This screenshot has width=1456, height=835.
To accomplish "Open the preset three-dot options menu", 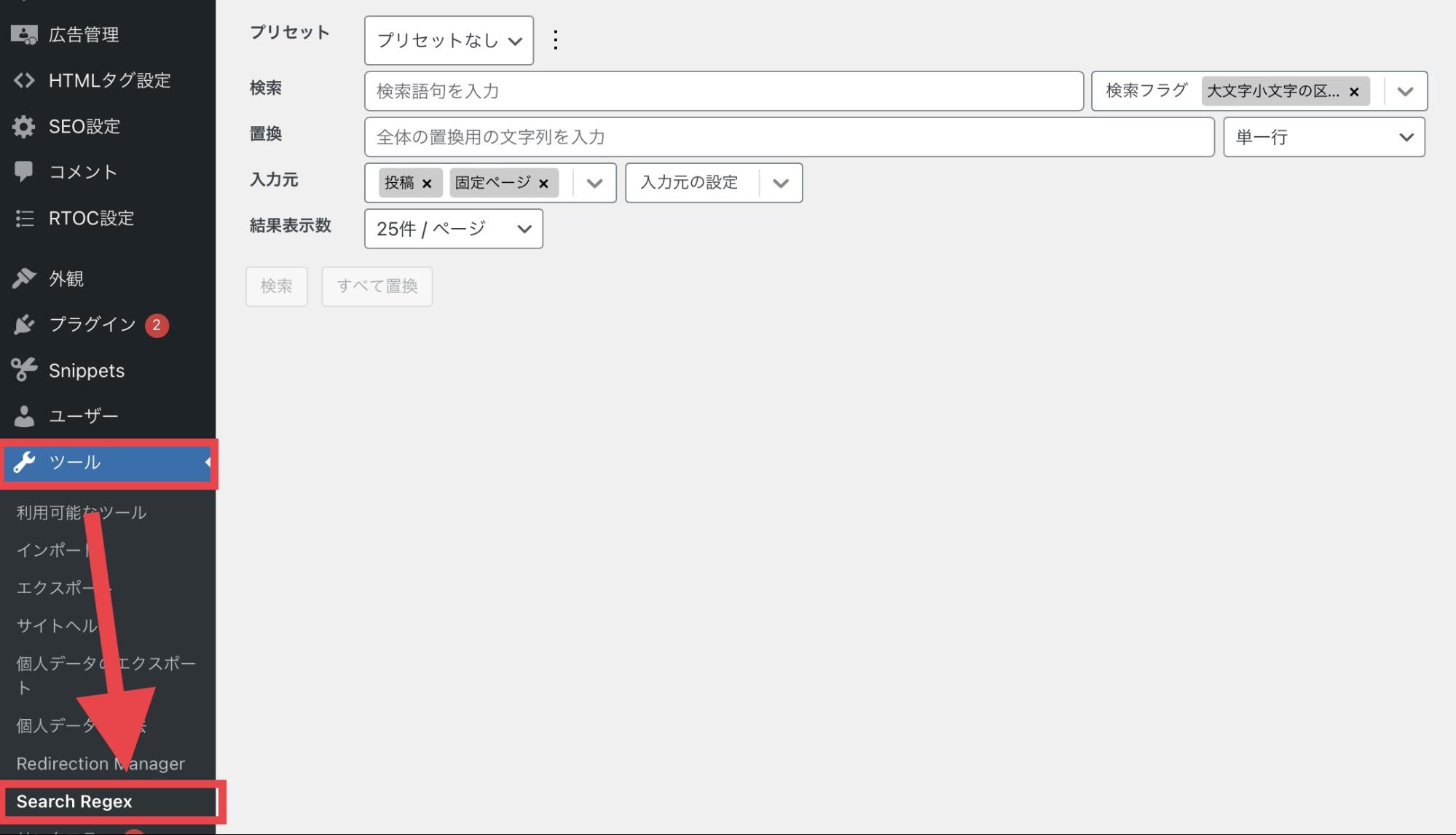I will click(x=556, y=40).
